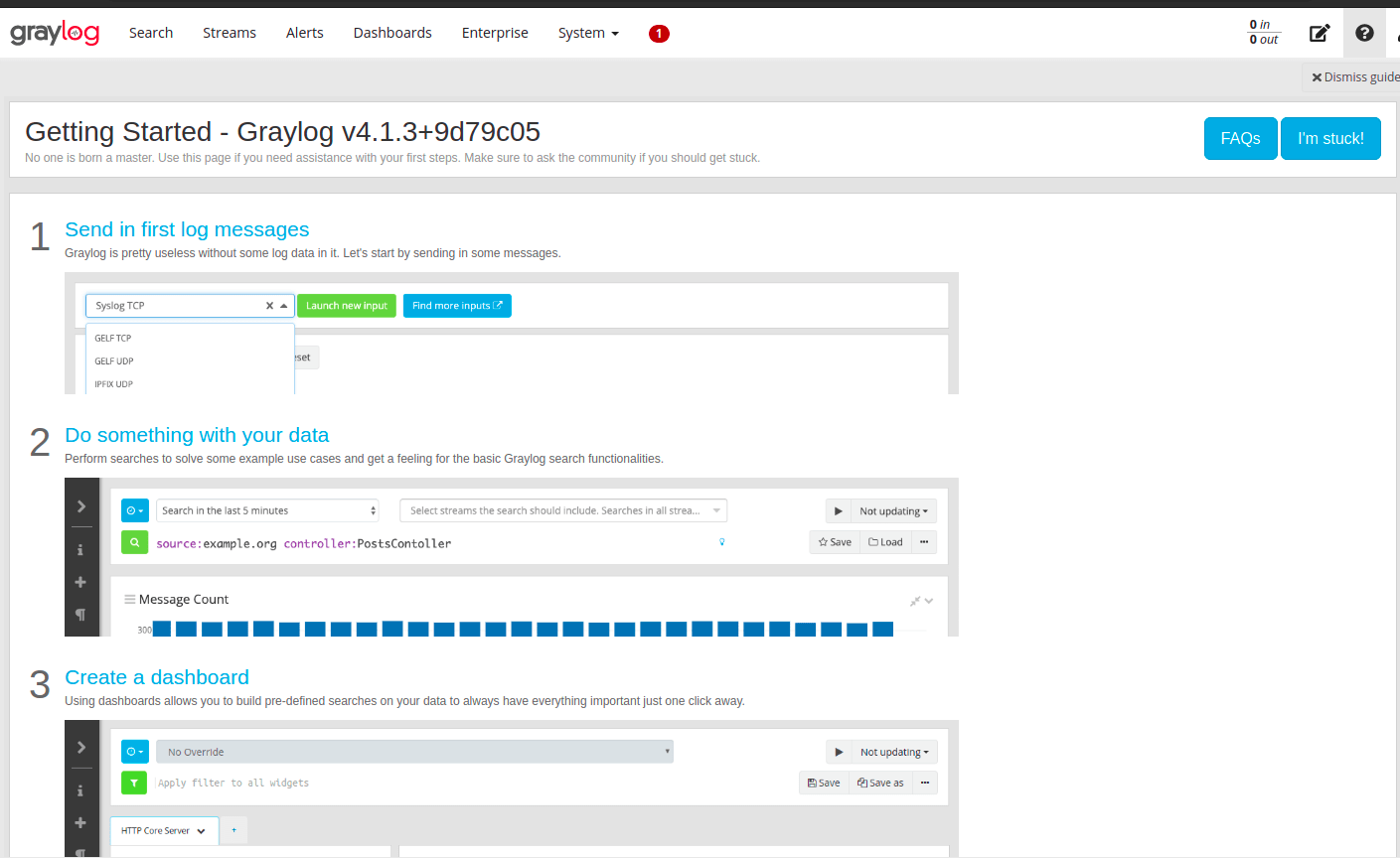Toggle the sidebar open with the chevron
This screenshot has width=1400, height=858.
[x=81, y=505]
